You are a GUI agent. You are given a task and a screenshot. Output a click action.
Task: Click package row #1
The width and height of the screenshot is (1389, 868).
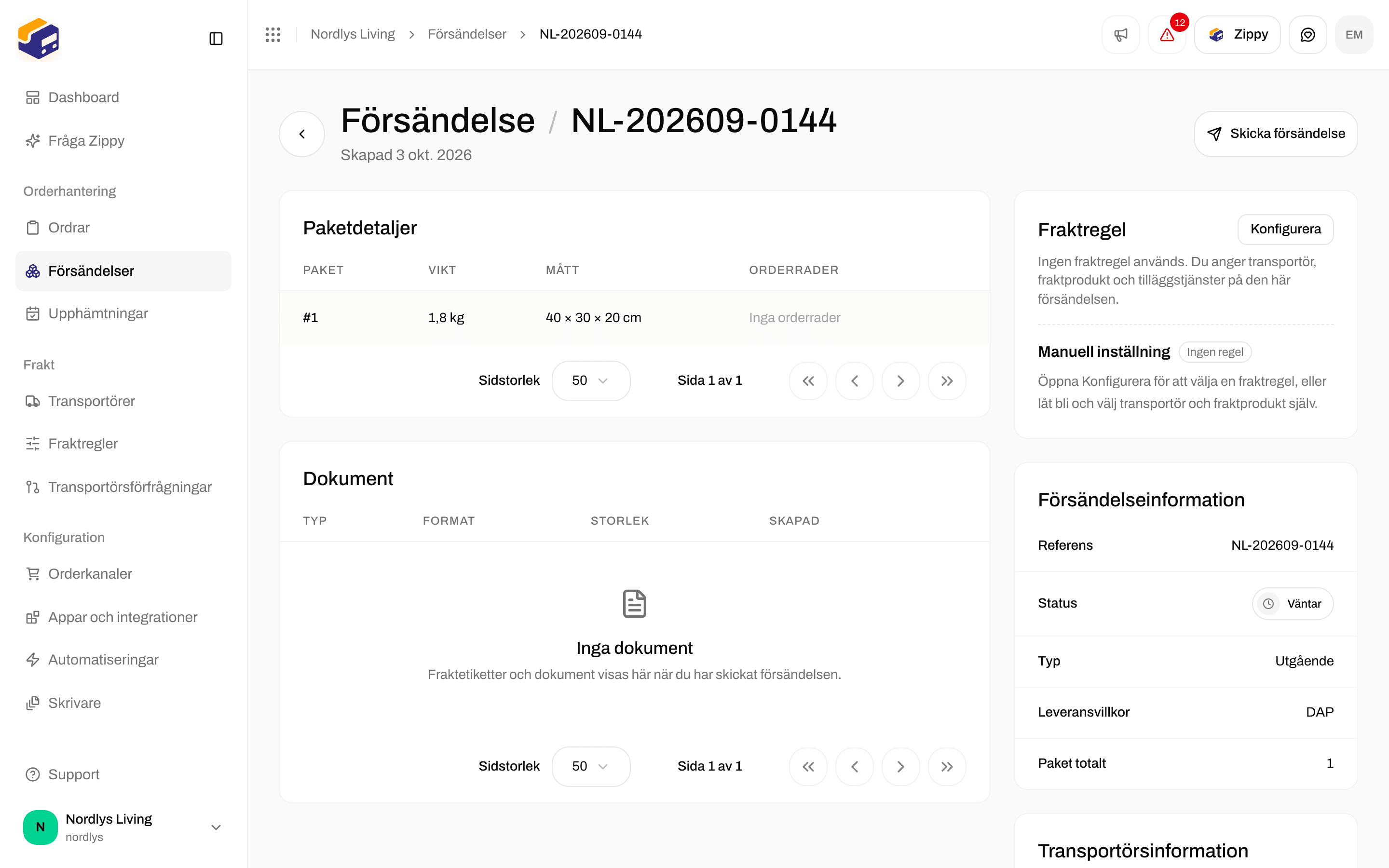(634, 317)
